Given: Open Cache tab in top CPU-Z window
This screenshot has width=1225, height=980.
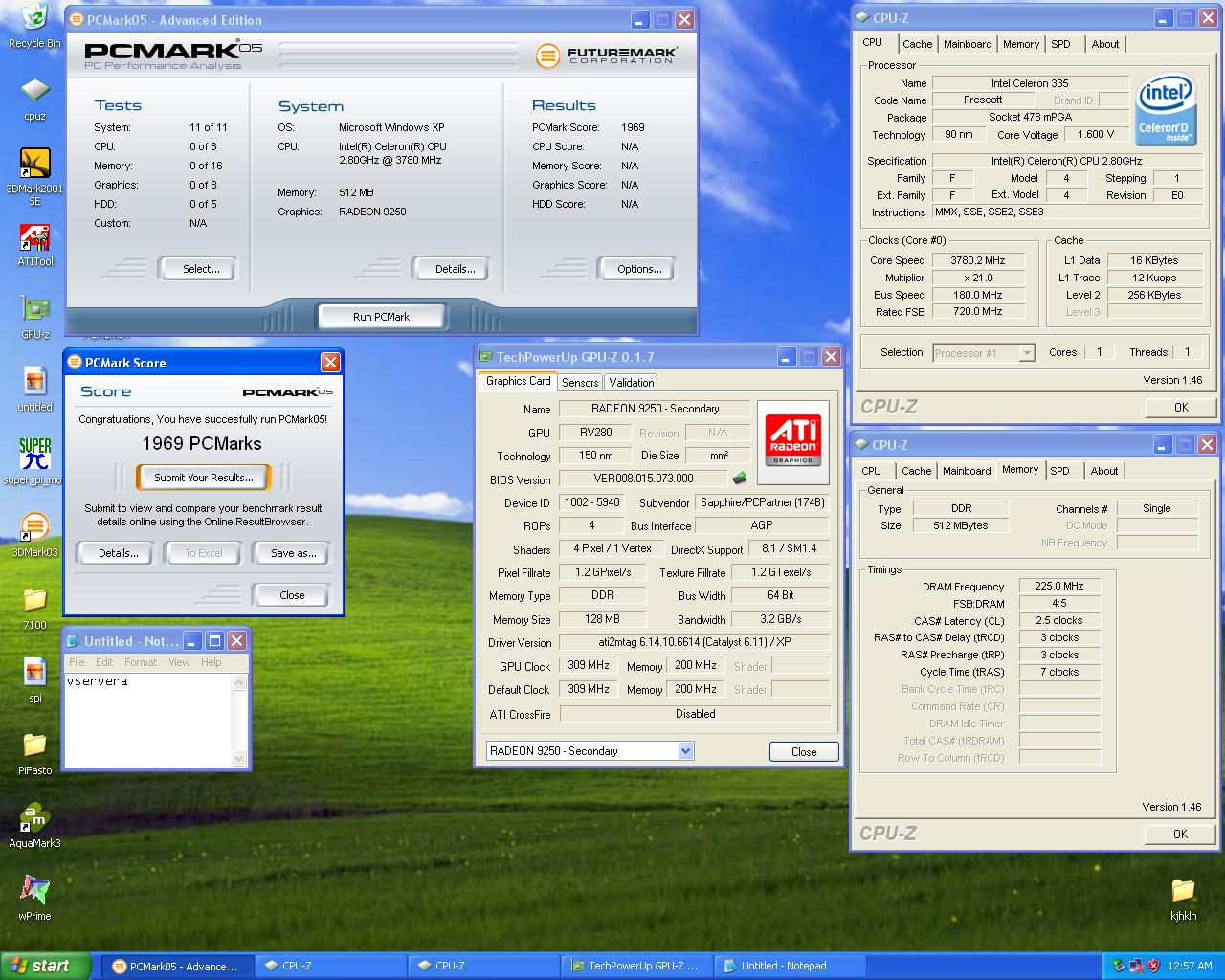Looking at the screenshot, I should (917, 44).
